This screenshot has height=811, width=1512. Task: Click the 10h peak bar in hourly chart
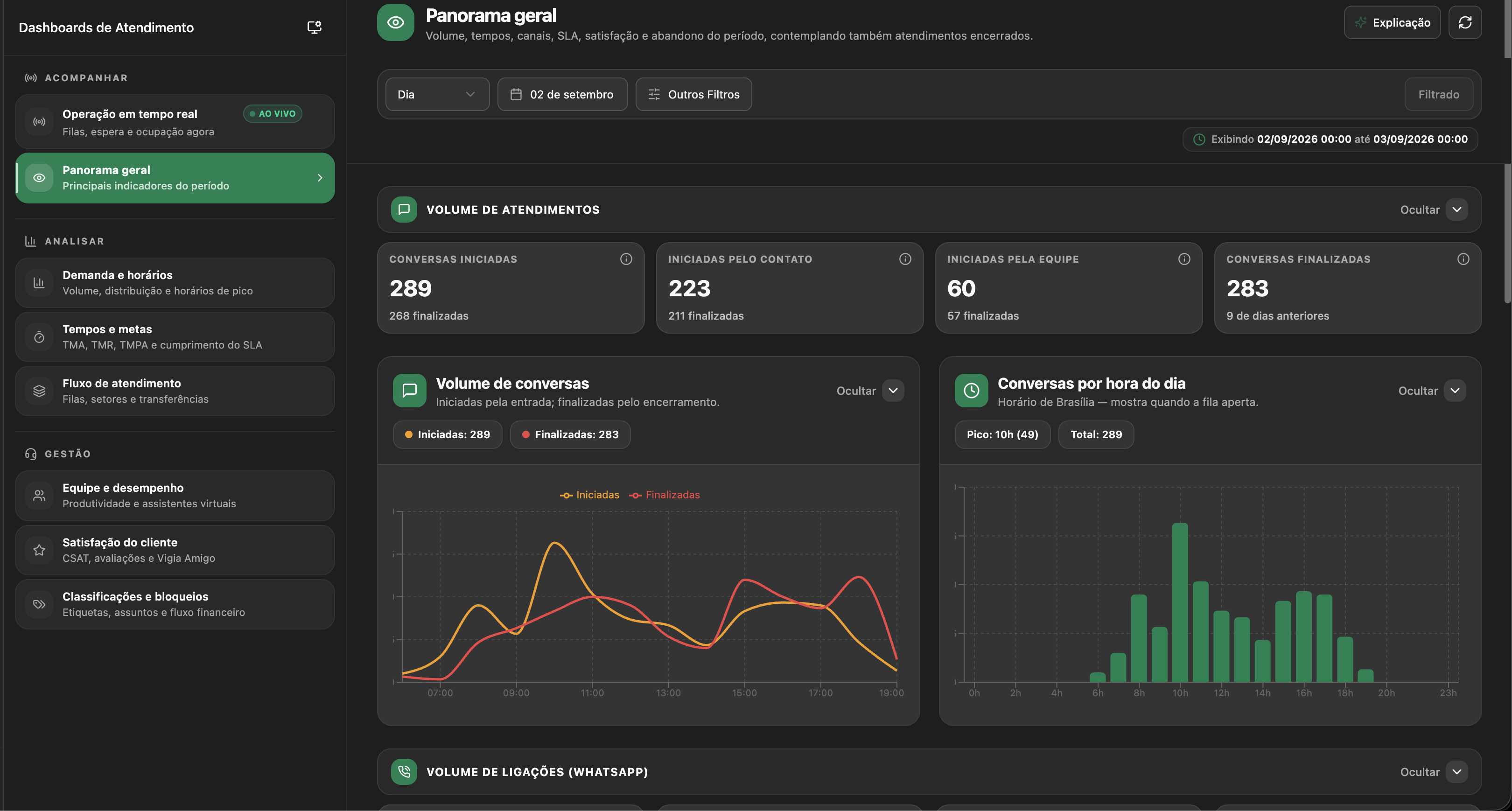tap(1180, 602)
